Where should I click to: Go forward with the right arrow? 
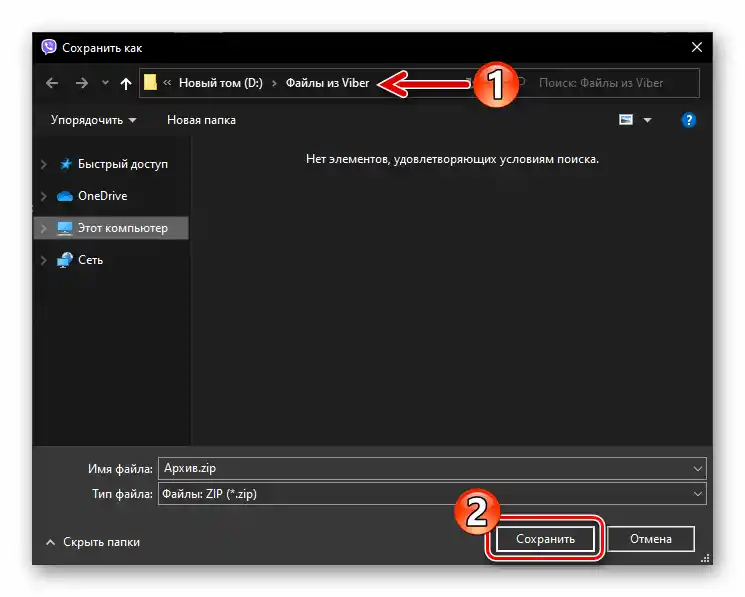[x=82, y=83]
